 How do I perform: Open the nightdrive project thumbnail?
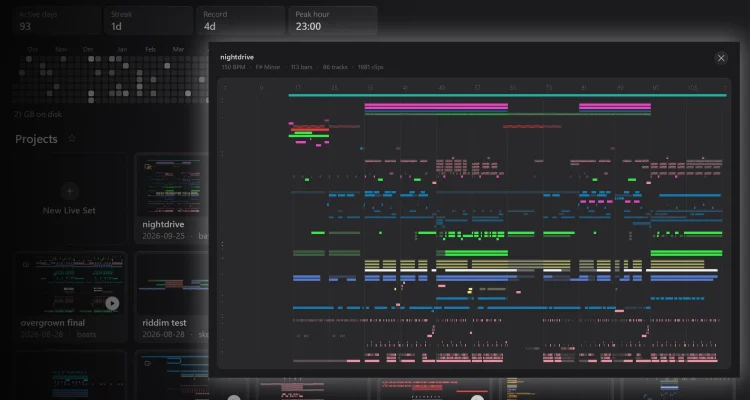pyautogui.click(x=173, y=186)
